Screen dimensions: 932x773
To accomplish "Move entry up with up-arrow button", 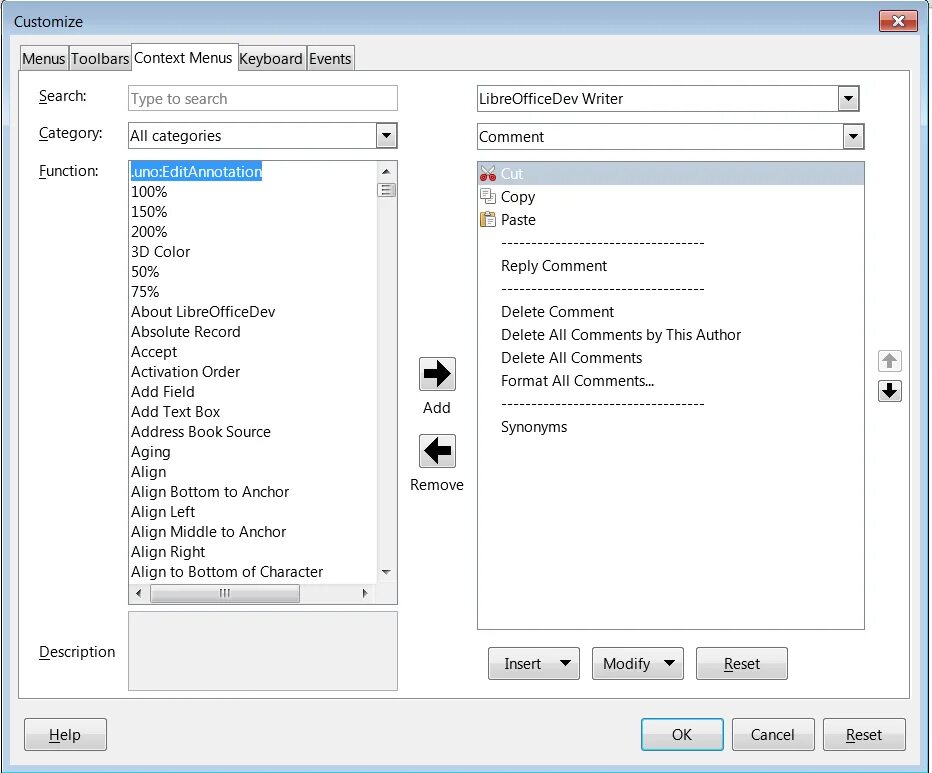I will 890,361.
